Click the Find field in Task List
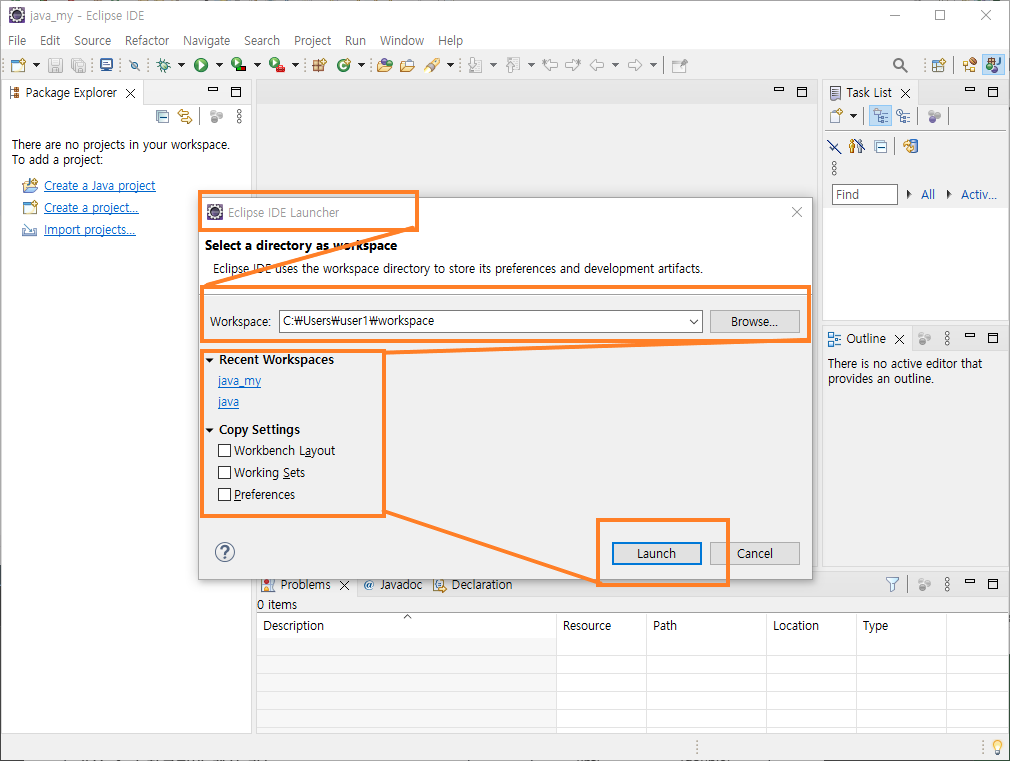1010x761 pixels. [864, 194]
